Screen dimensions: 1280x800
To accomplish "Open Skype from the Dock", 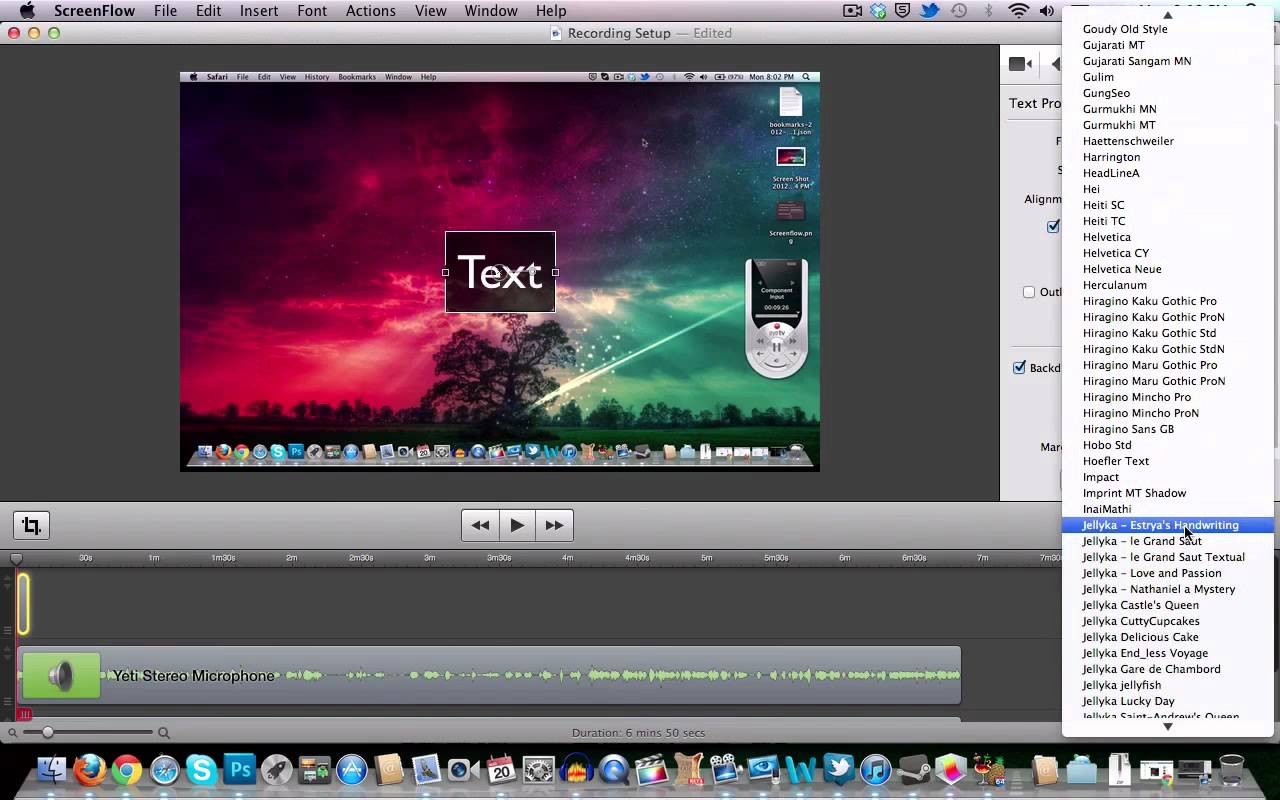I will 201,770.
